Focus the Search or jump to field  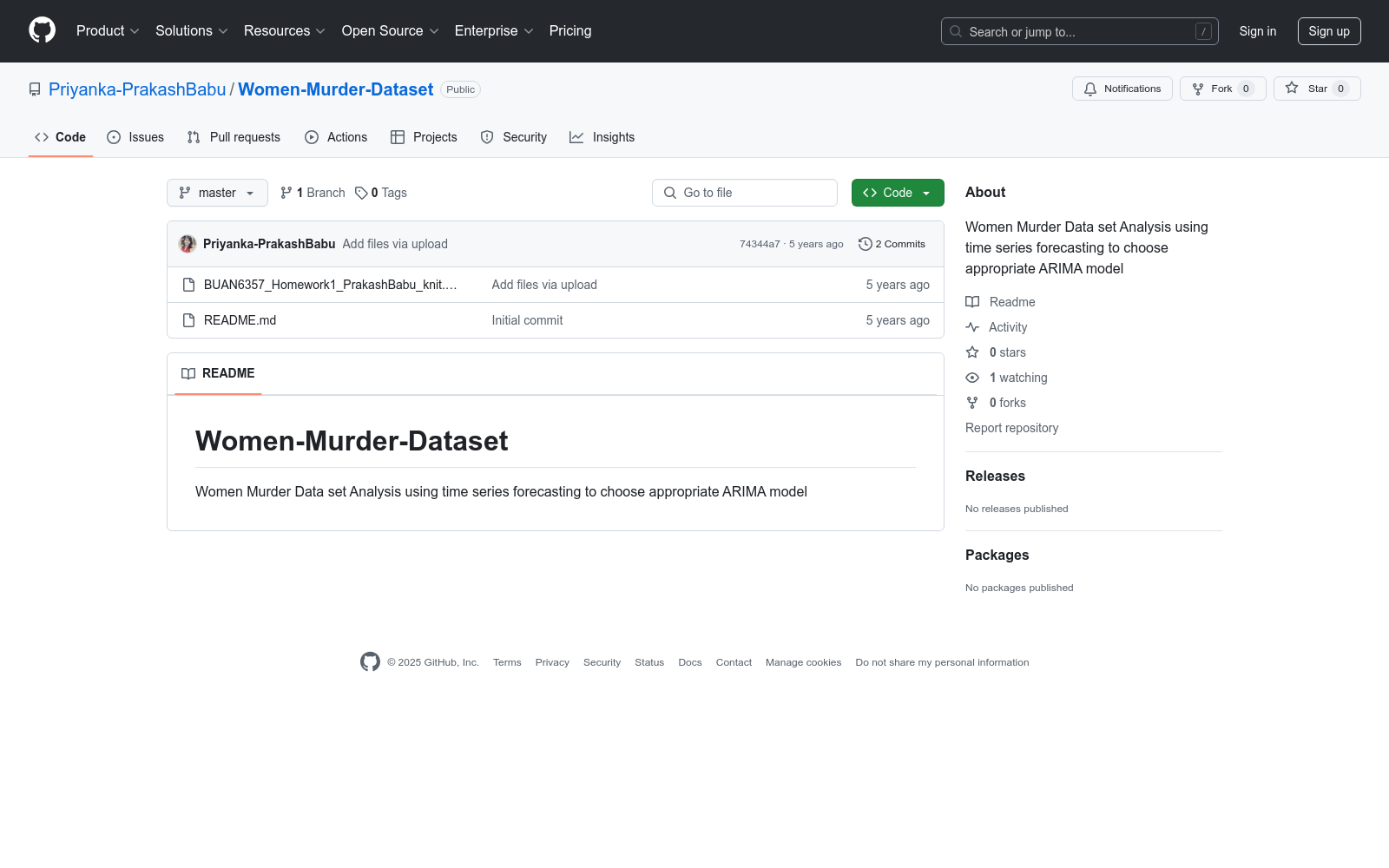pos(1080,31)
